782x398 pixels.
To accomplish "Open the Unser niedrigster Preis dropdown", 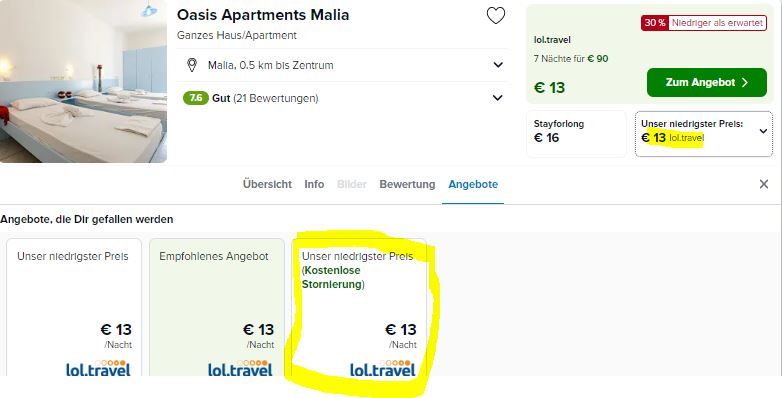I will pos(704,134).
